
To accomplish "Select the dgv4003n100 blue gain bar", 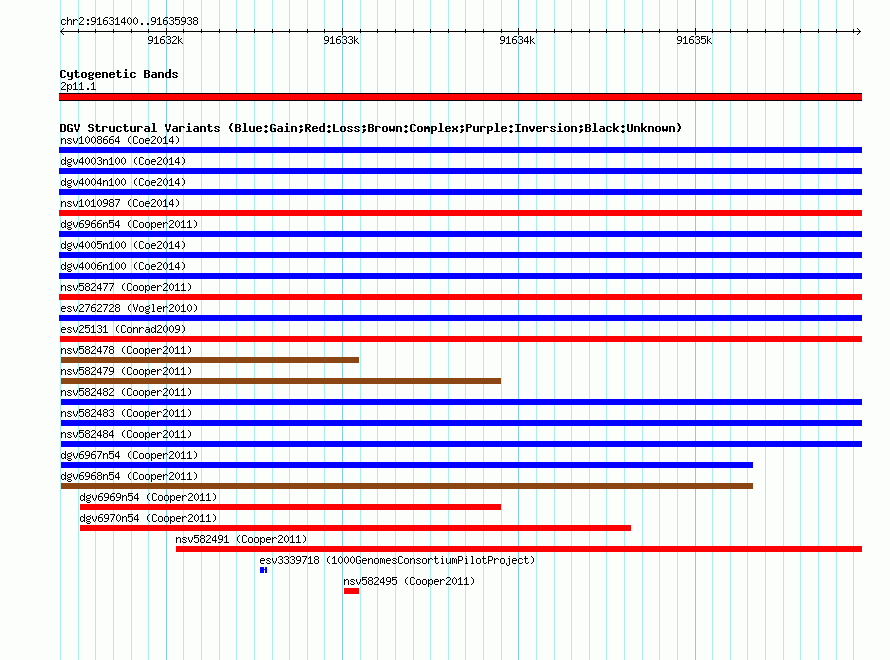I will [460, 171].
